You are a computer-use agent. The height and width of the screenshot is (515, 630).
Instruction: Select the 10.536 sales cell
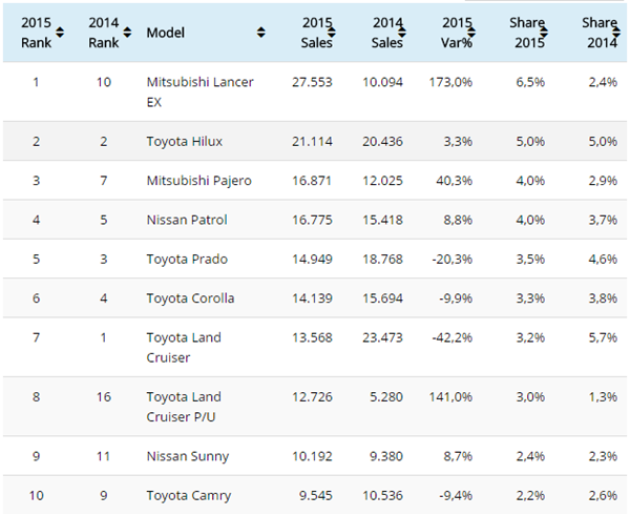382,496
